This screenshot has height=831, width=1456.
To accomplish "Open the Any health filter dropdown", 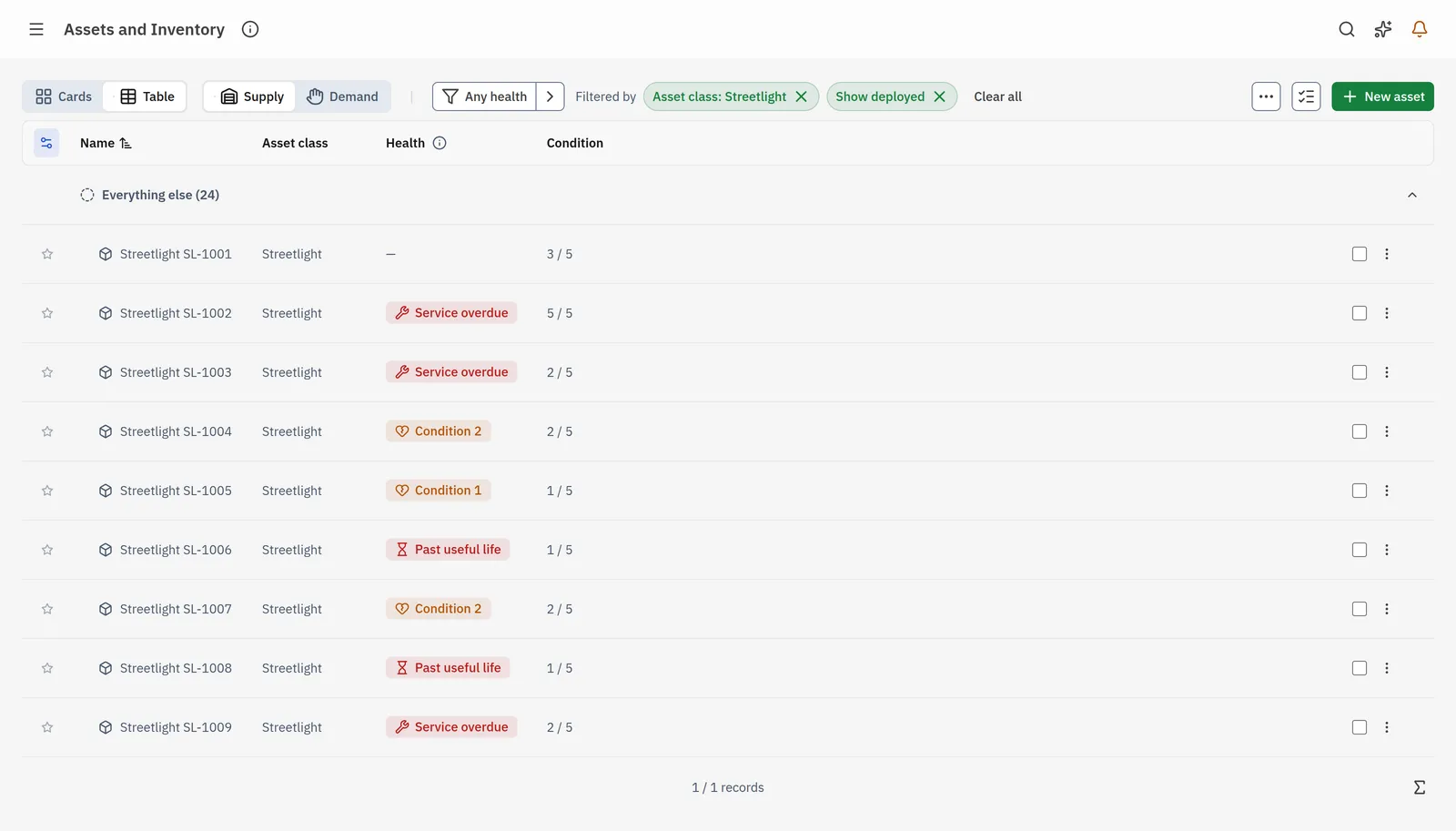I will point(484,96).
